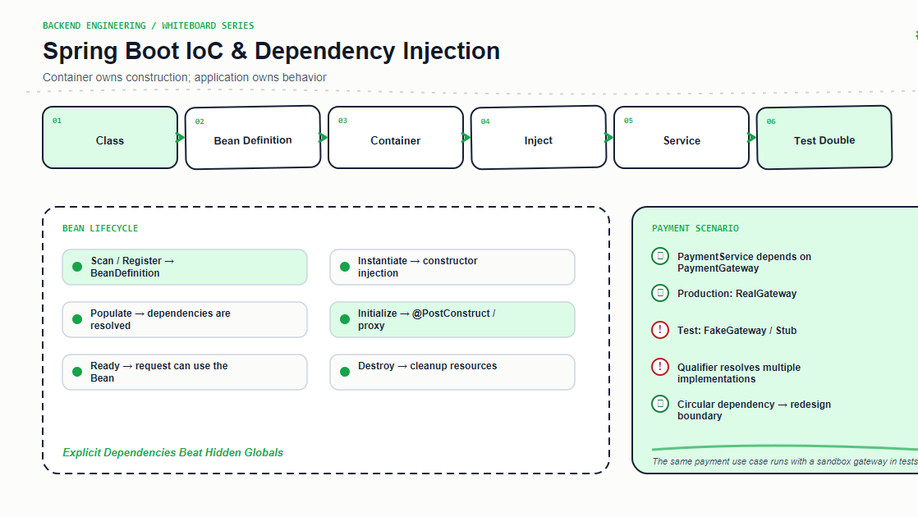This screenshot has height=517, width=918.
Task: Click the PAYMENT SCENARIO heading
Action: click(x=695, y=228)
